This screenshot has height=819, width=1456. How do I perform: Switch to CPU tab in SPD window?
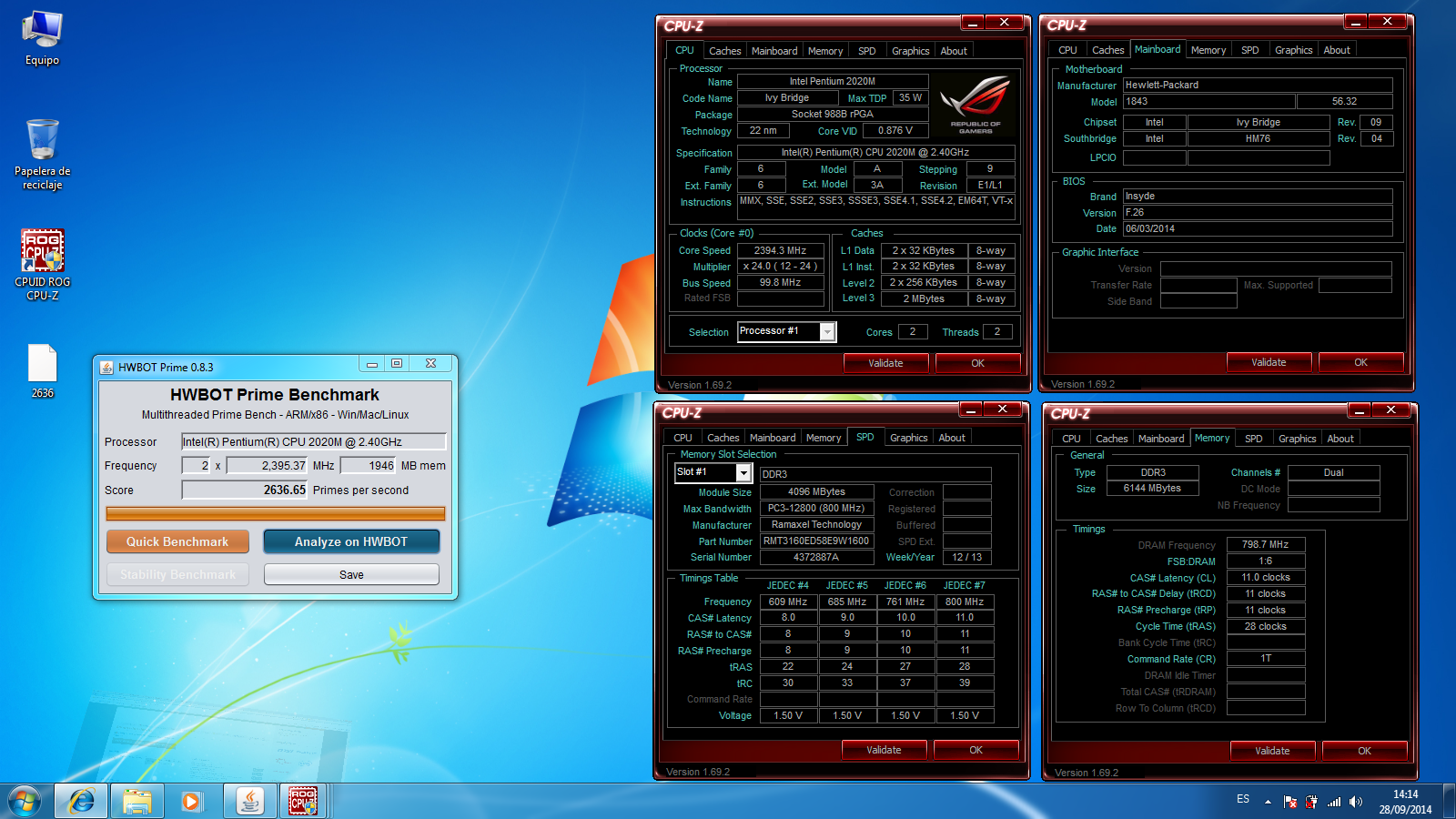click(683, 438)
